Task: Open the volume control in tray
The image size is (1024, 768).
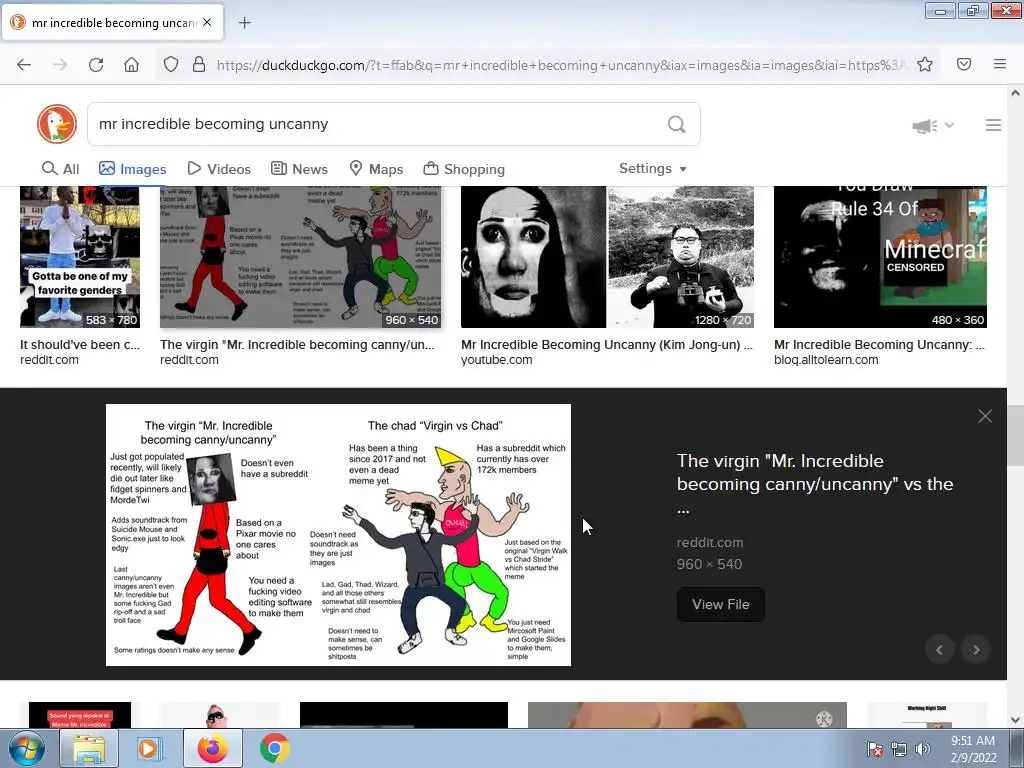Action: coord(922,749)
